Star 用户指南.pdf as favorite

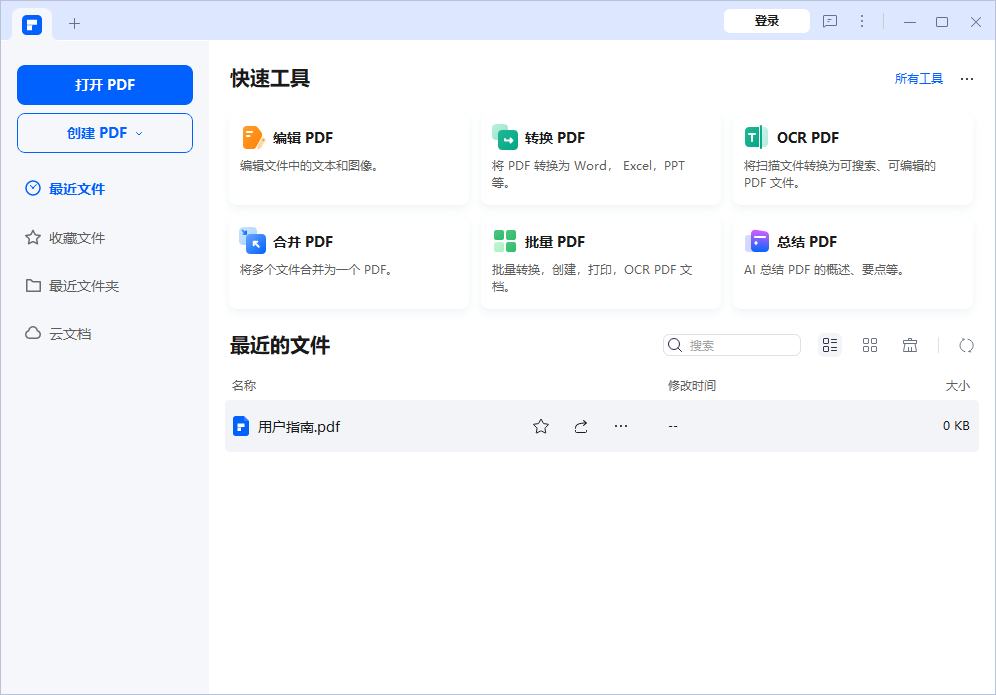541,425
